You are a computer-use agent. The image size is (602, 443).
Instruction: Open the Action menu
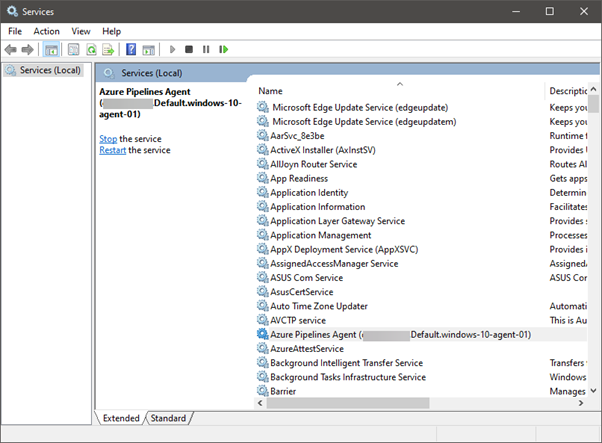[x=46, y=31]
